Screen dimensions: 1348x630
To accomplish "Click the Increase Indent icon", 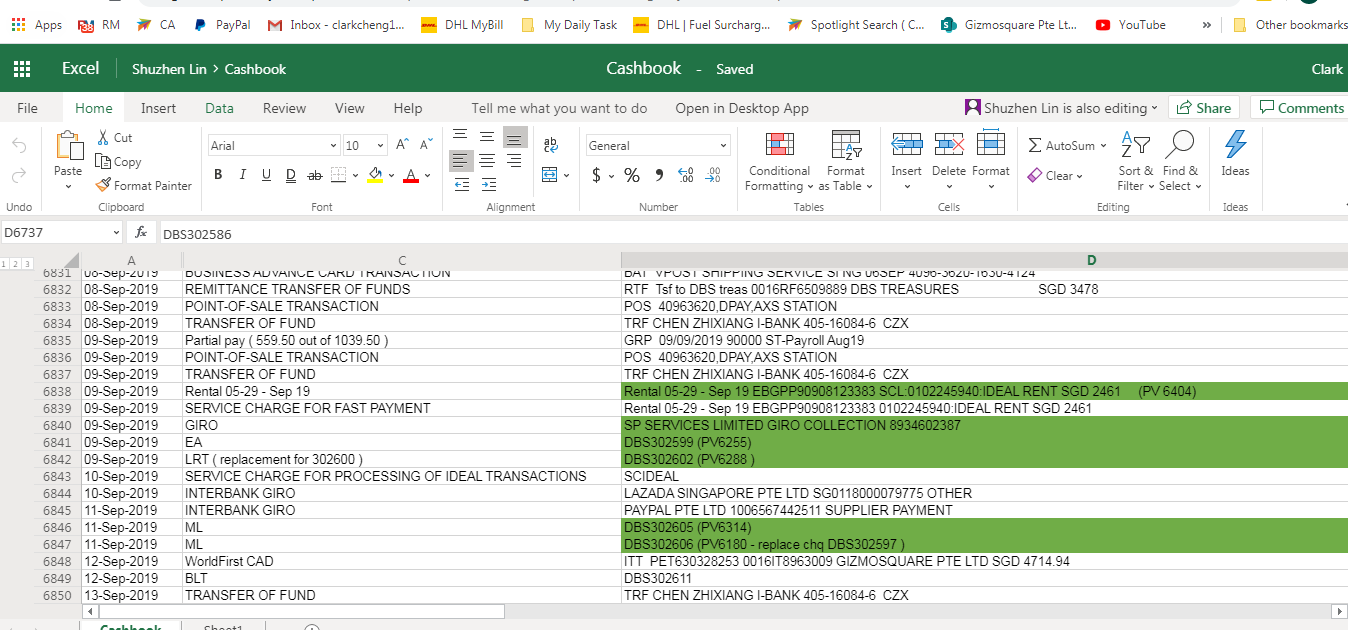I will point(488,185).
